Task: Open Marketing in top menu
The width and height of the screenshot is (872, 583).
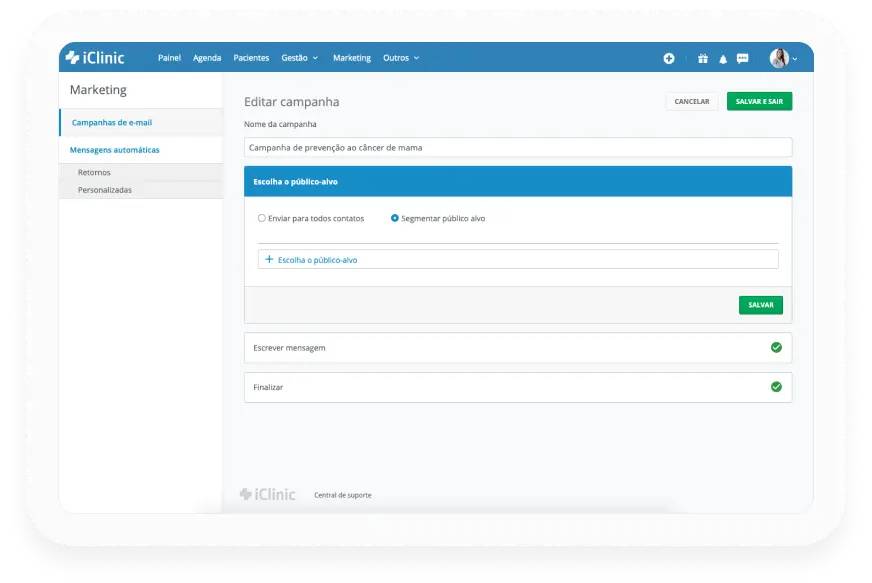Action: click(x=351, y=58)
